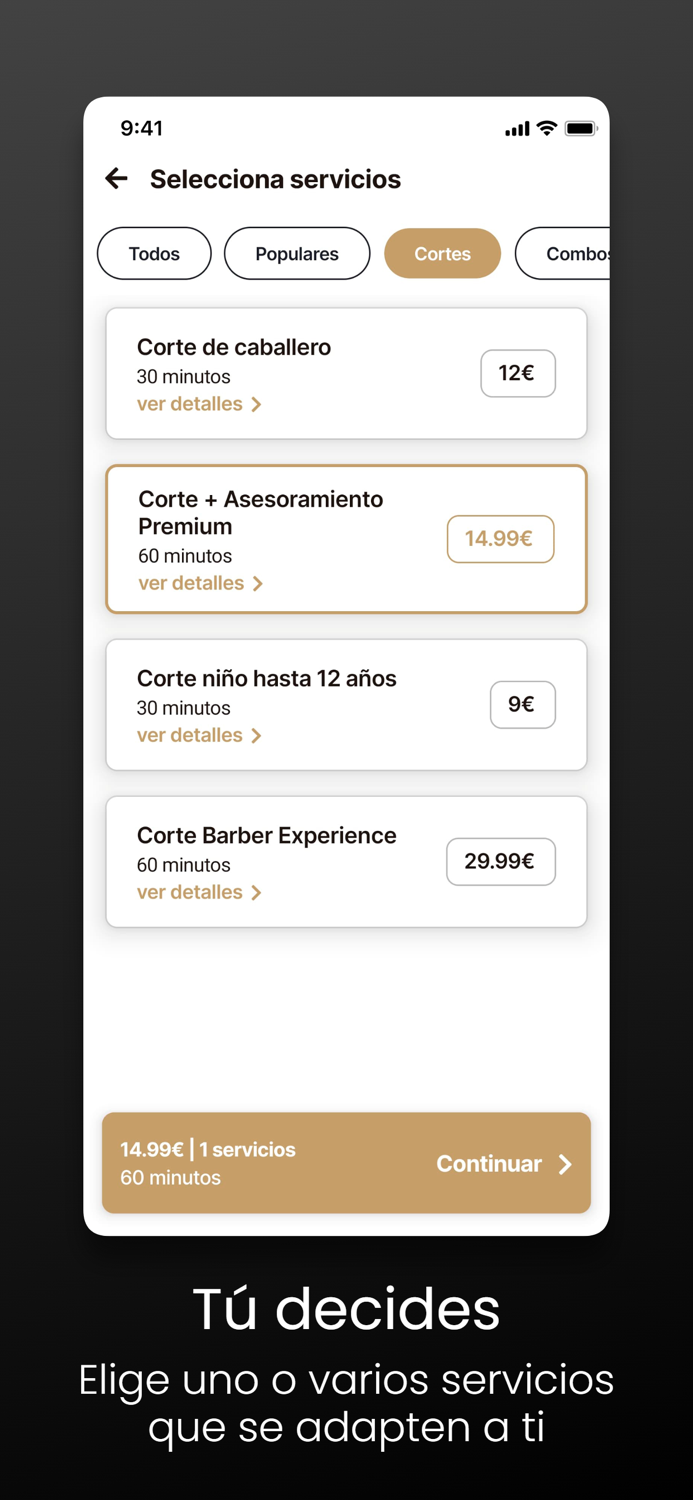Tap the chevron next to Corte Barber Experience details

click(257, 891)
